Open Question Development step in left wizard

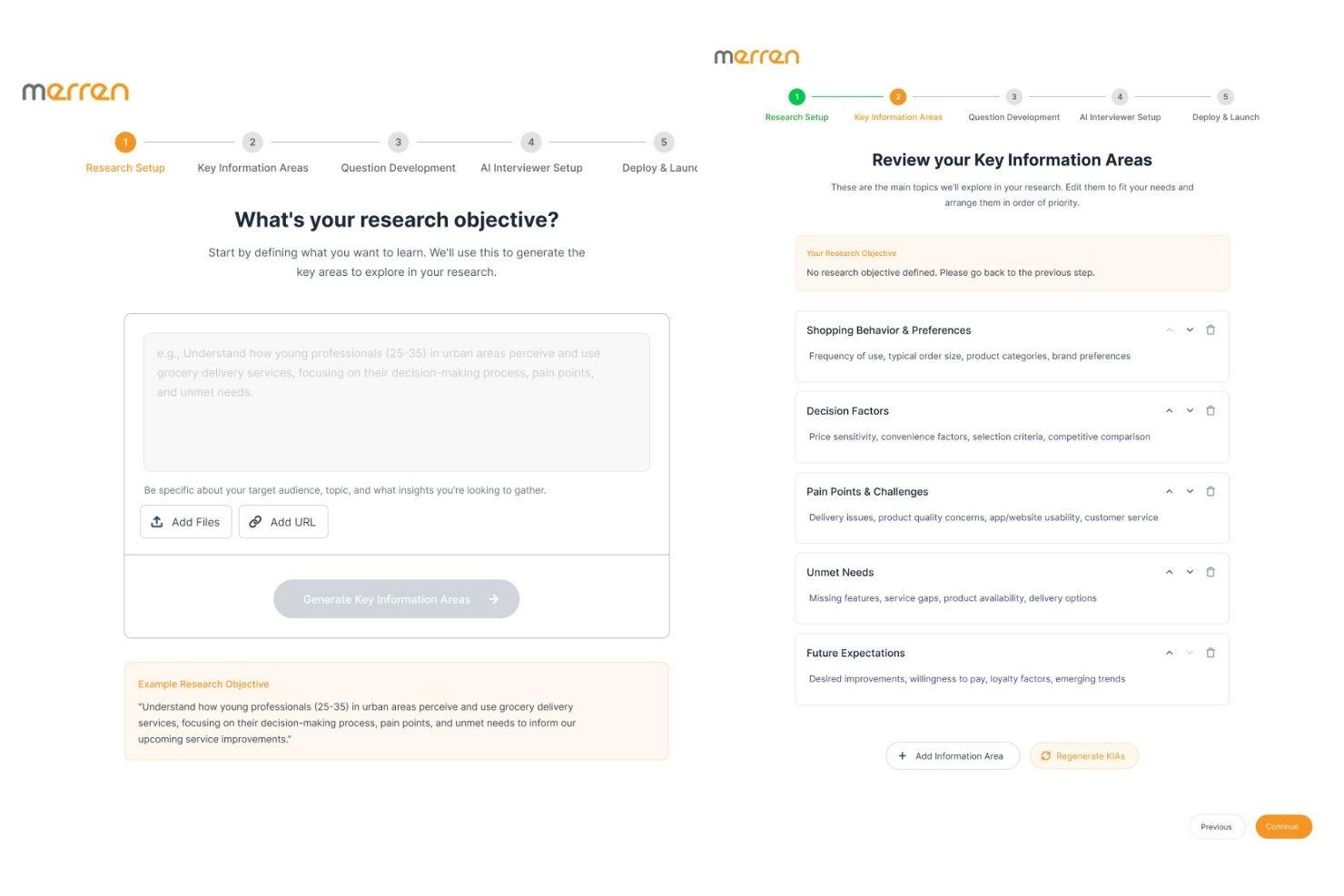398,143
